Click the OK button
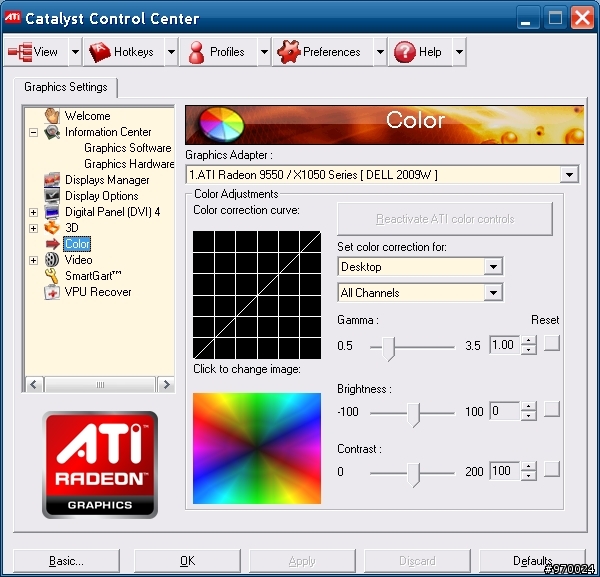Viewport: 600px width, 577px height. (187, 561)
